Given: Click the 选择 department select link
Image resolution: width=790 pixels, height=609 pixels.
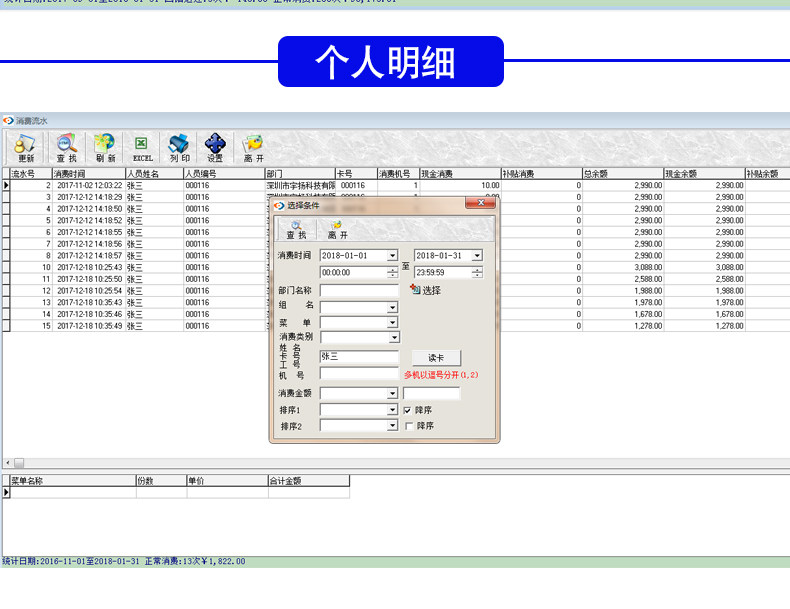Looking at the screenshot, I should (x=426, y=290).
